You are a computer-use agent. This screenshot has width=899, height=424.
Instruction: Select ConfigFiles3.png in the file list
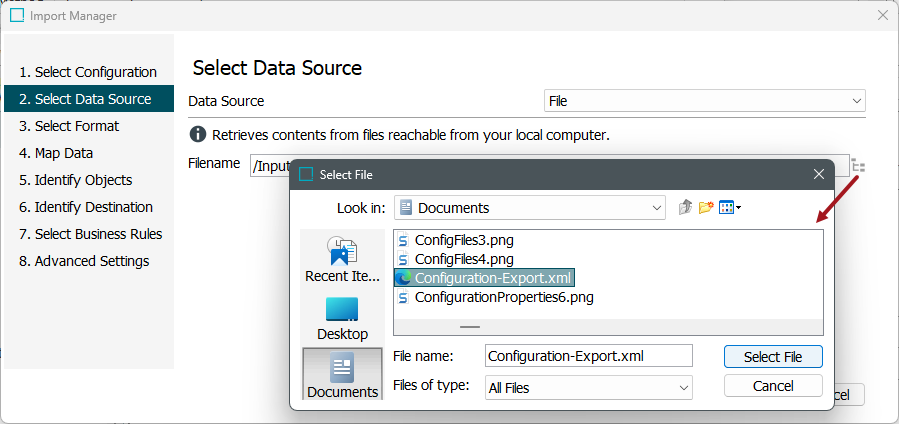tap(464, 240)
